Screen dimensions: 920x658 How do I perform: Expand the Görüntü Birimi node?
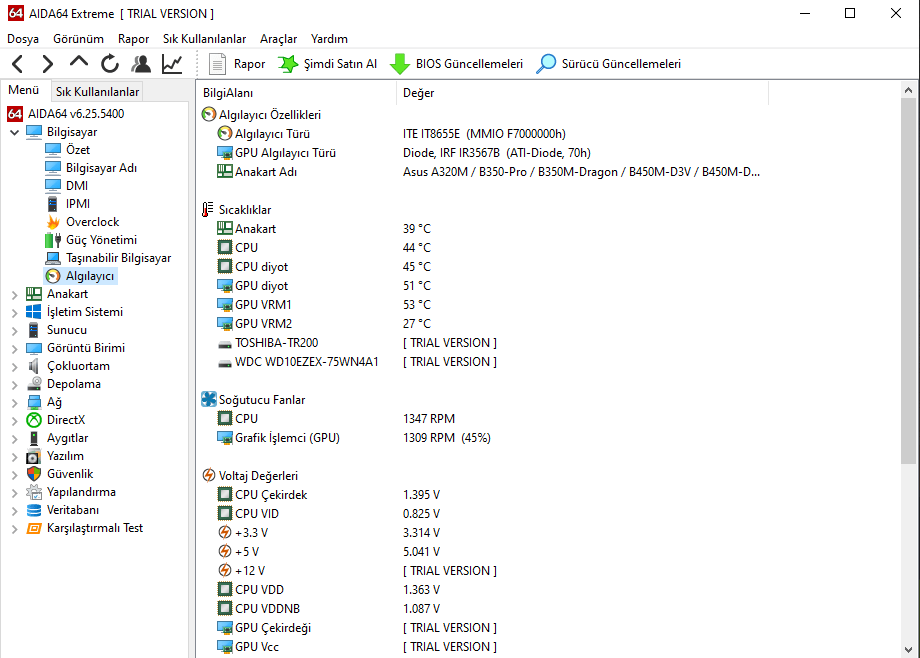point(15,349)
